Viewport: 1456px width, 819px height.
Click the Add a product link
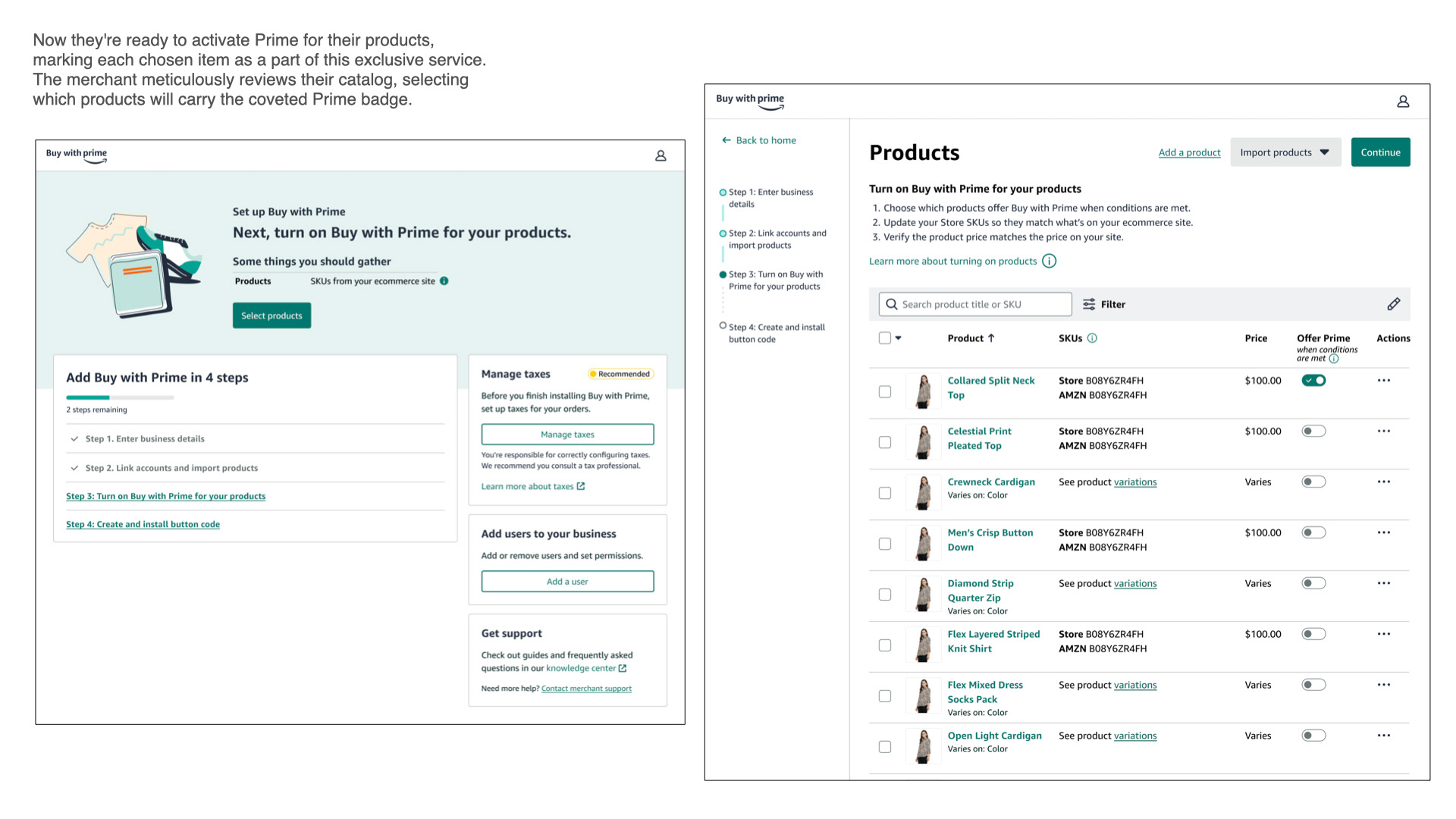click(x=1188, y=152)
